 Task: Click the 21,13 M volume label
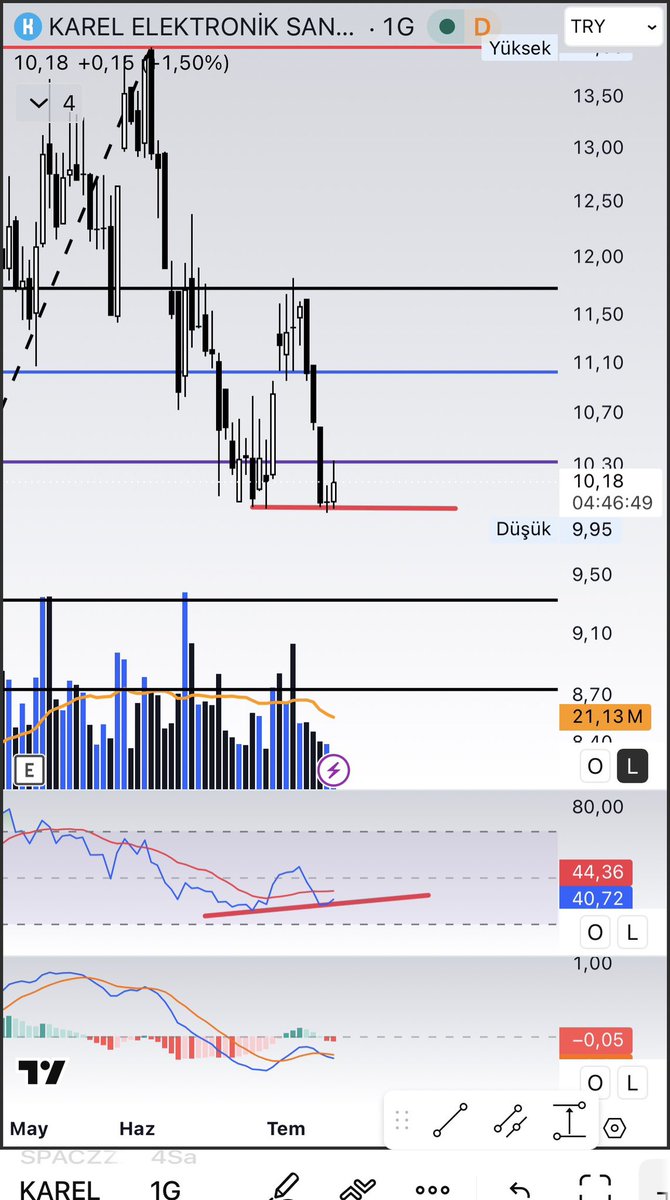(x=605, y=716)
